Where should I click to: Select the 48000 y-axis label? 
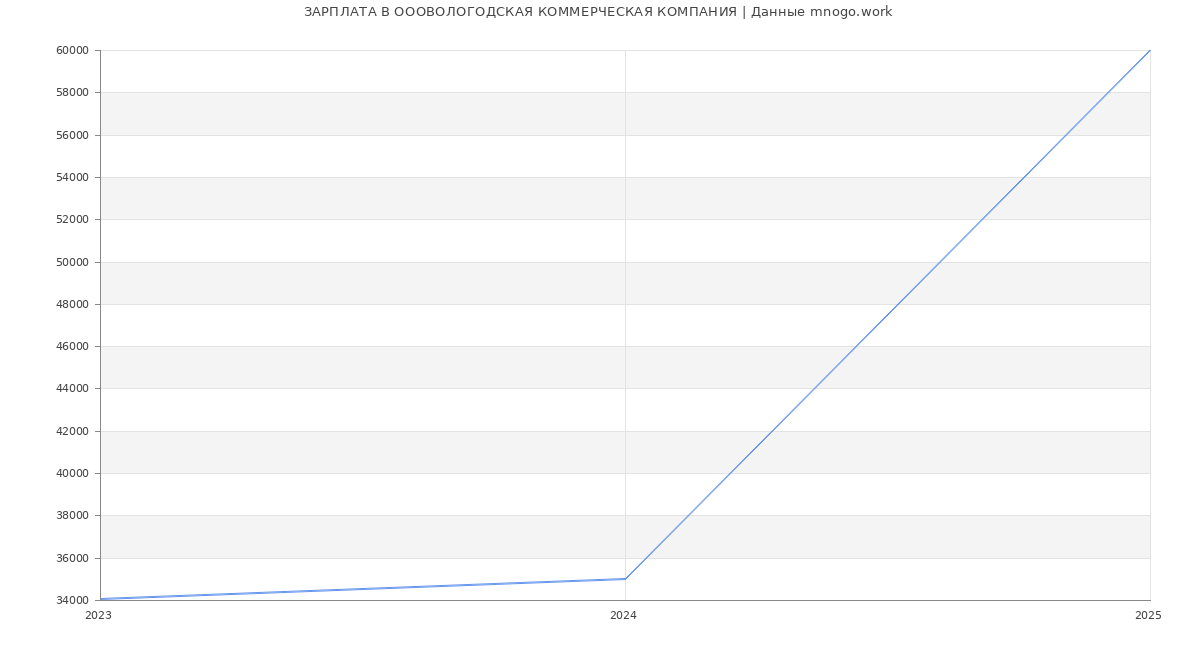pos(72,304)
